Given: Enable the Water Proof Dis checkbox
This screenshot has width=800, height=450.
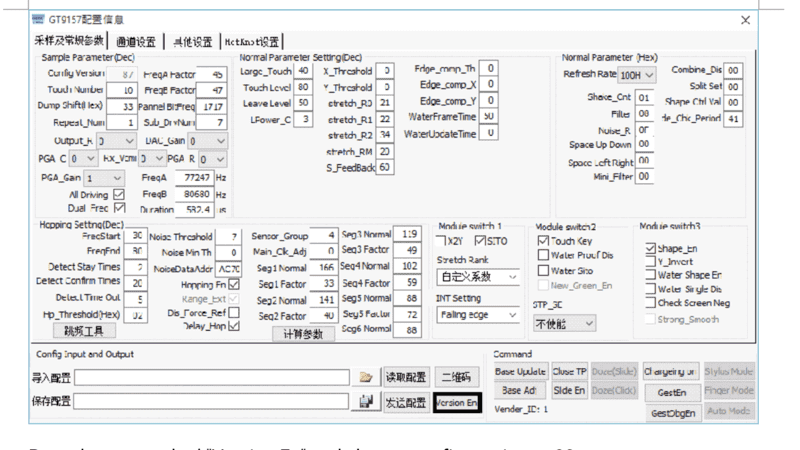Looking at the screenshot, I should click(x=543, y=255).
